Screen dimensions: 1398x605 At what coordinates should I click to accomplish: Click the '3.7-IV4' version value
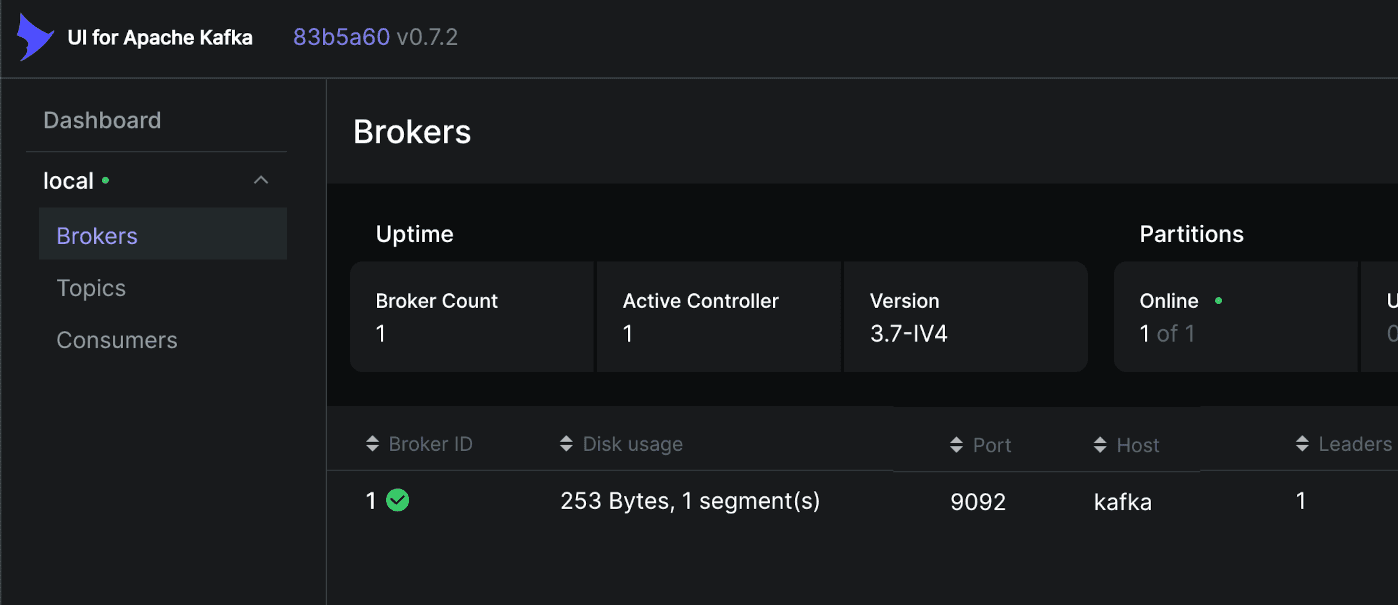[909, 334]
